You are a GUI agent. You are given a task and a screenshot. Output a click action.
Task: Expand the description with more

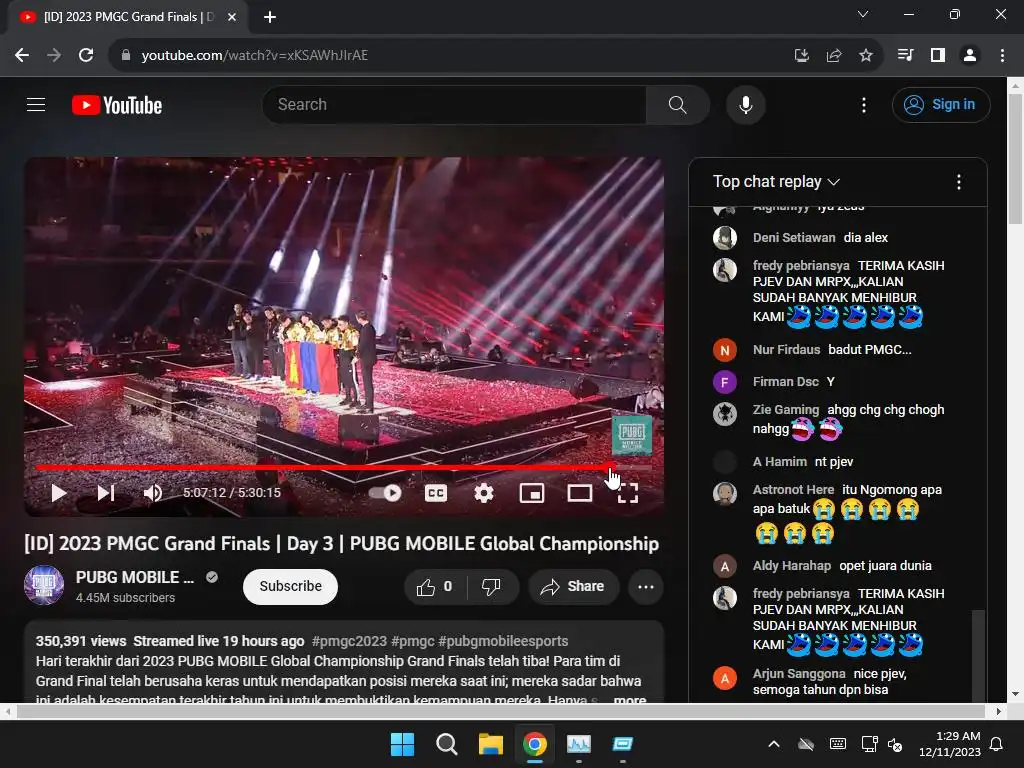point(630,699)
